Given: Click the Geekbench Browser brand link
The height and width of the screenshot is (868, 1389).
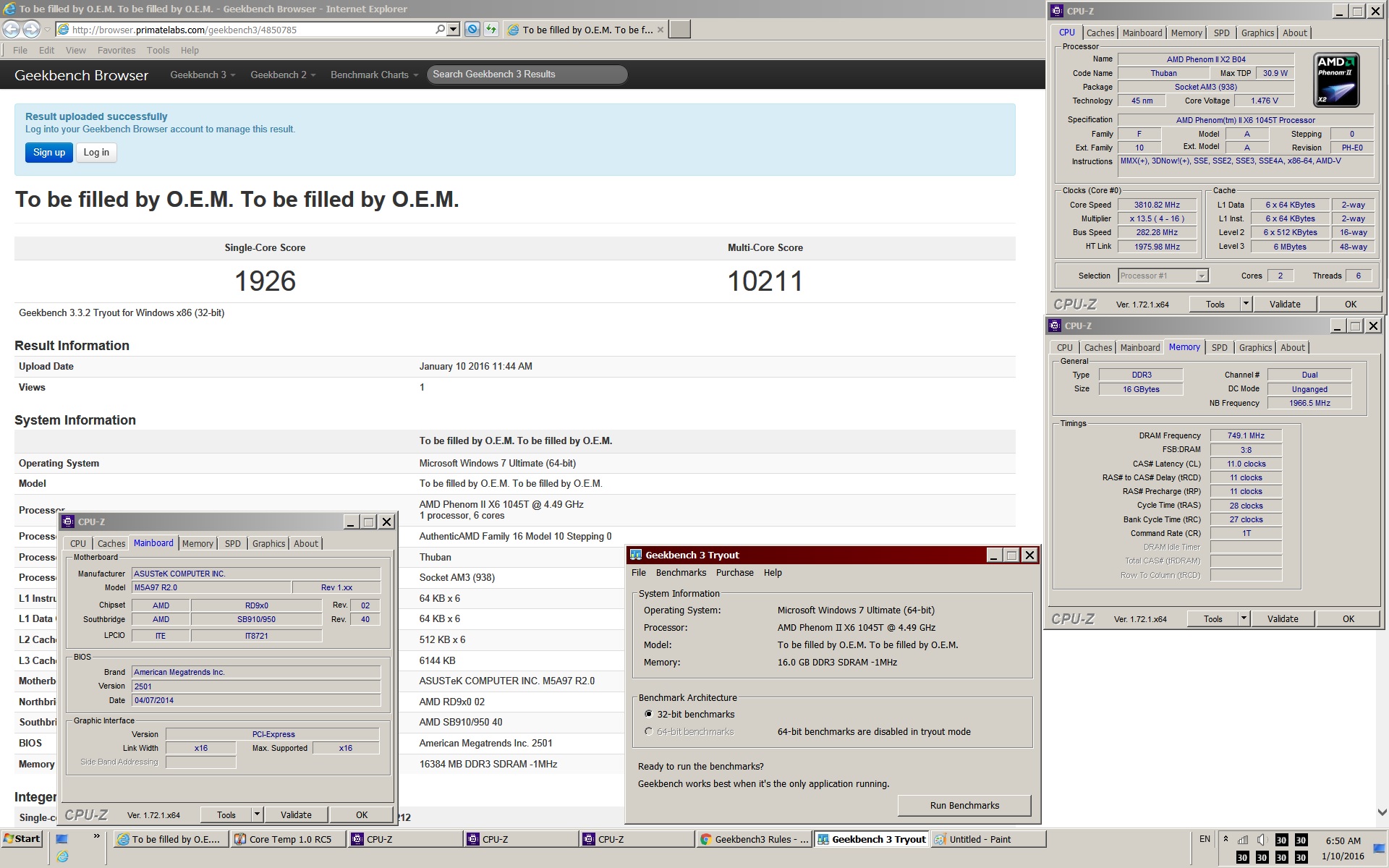Looking at the screenshot, I should (81, 75).
